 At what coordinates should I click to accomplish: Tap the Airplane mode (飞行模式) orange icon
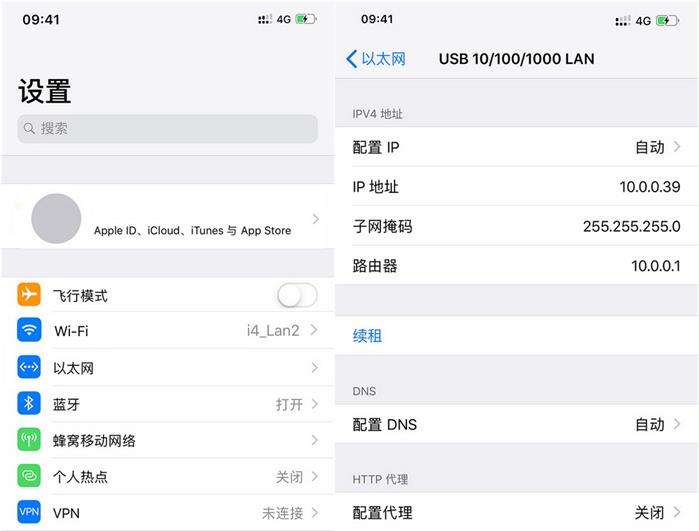[x=29, y=294]
